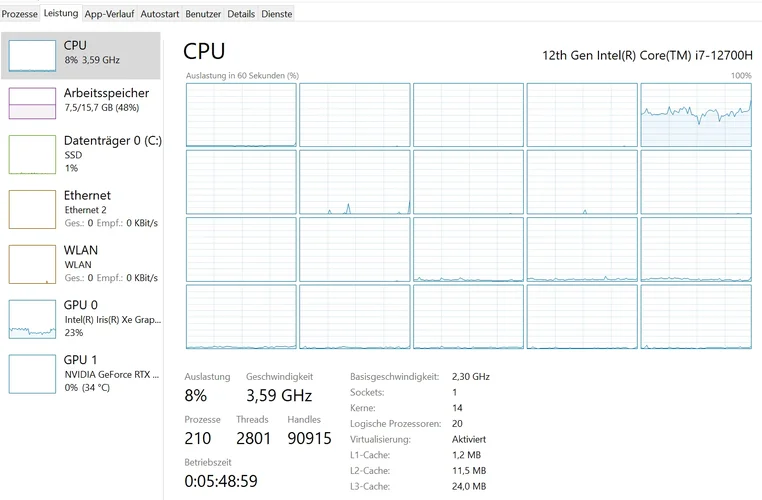Switch to the Prozesse tab

point(20,14)
